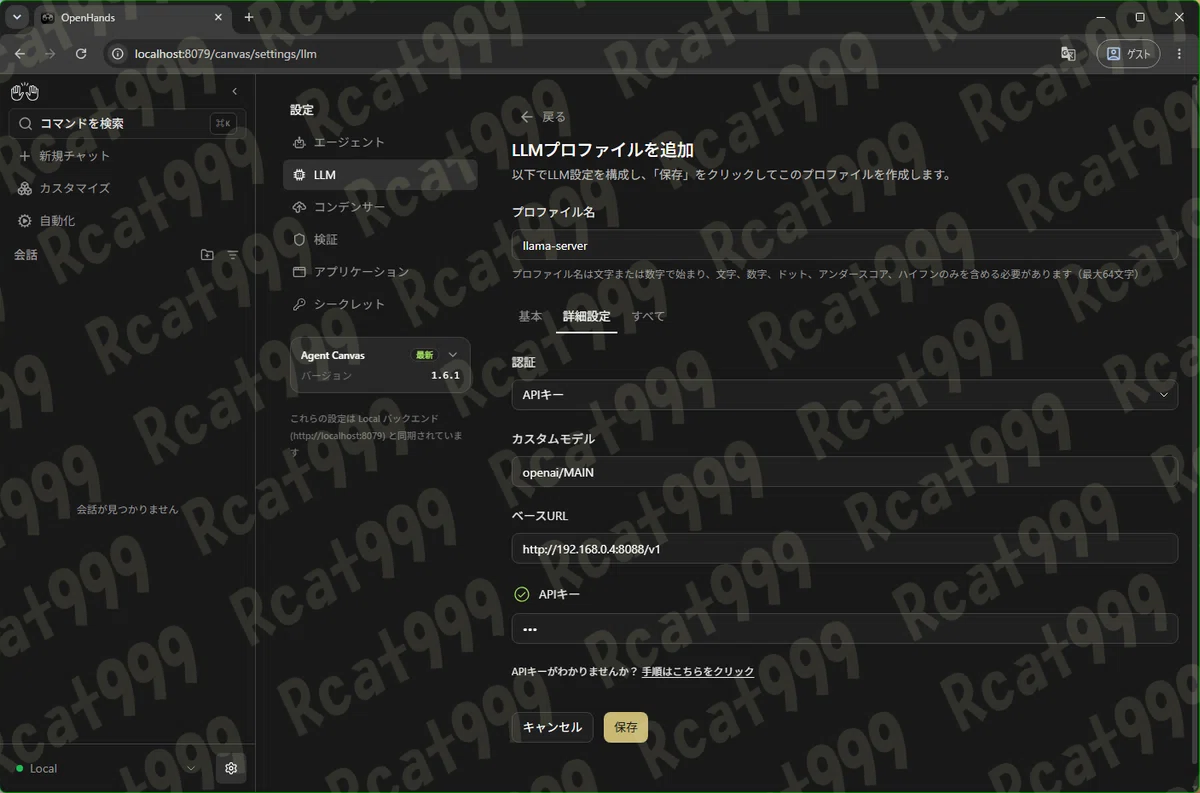
Task: Edit the カスタムモデル field openai/MAIN
Action: click(845, 472)
